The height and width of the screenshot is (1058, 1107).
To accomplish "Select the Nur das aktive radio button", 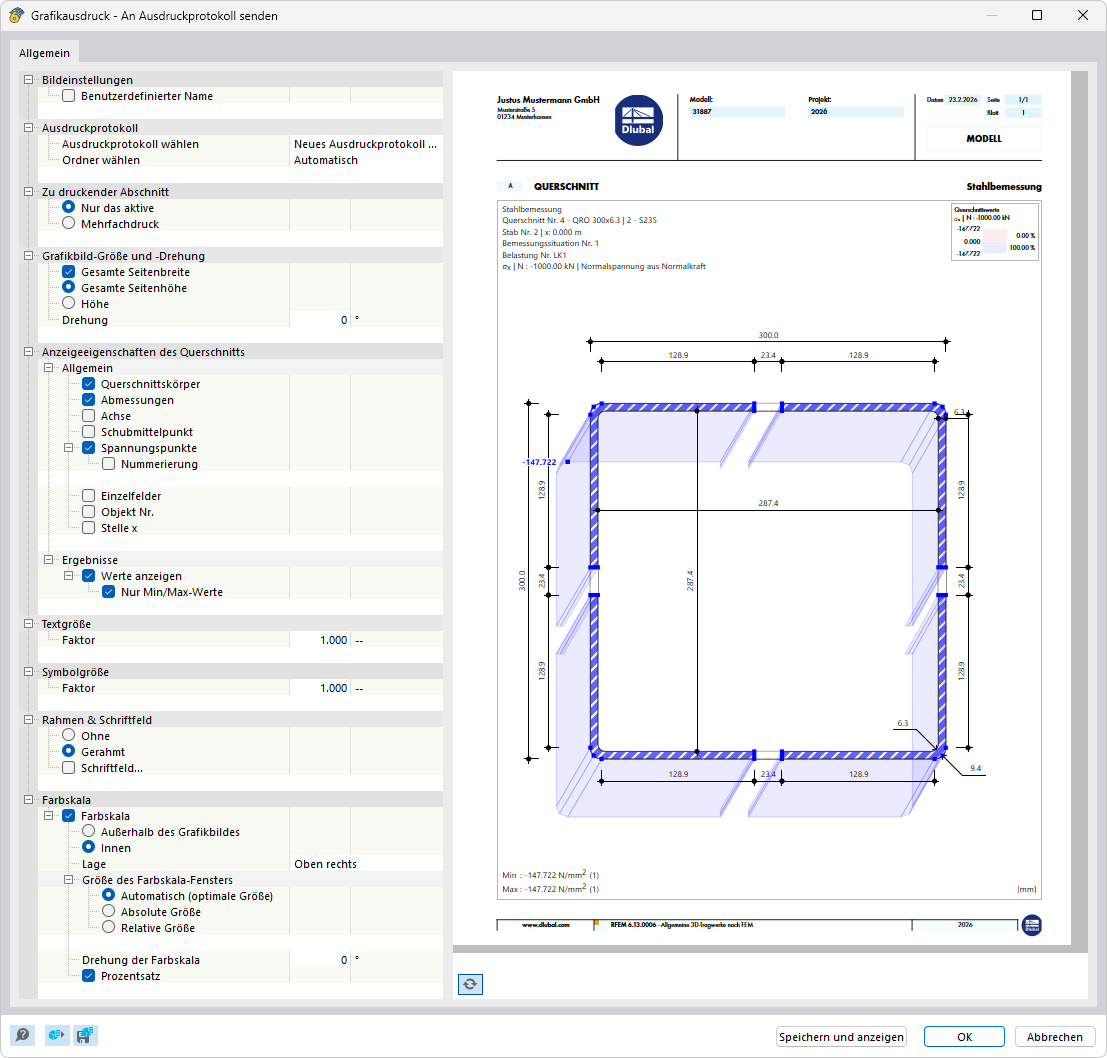I will coord(68,208).
